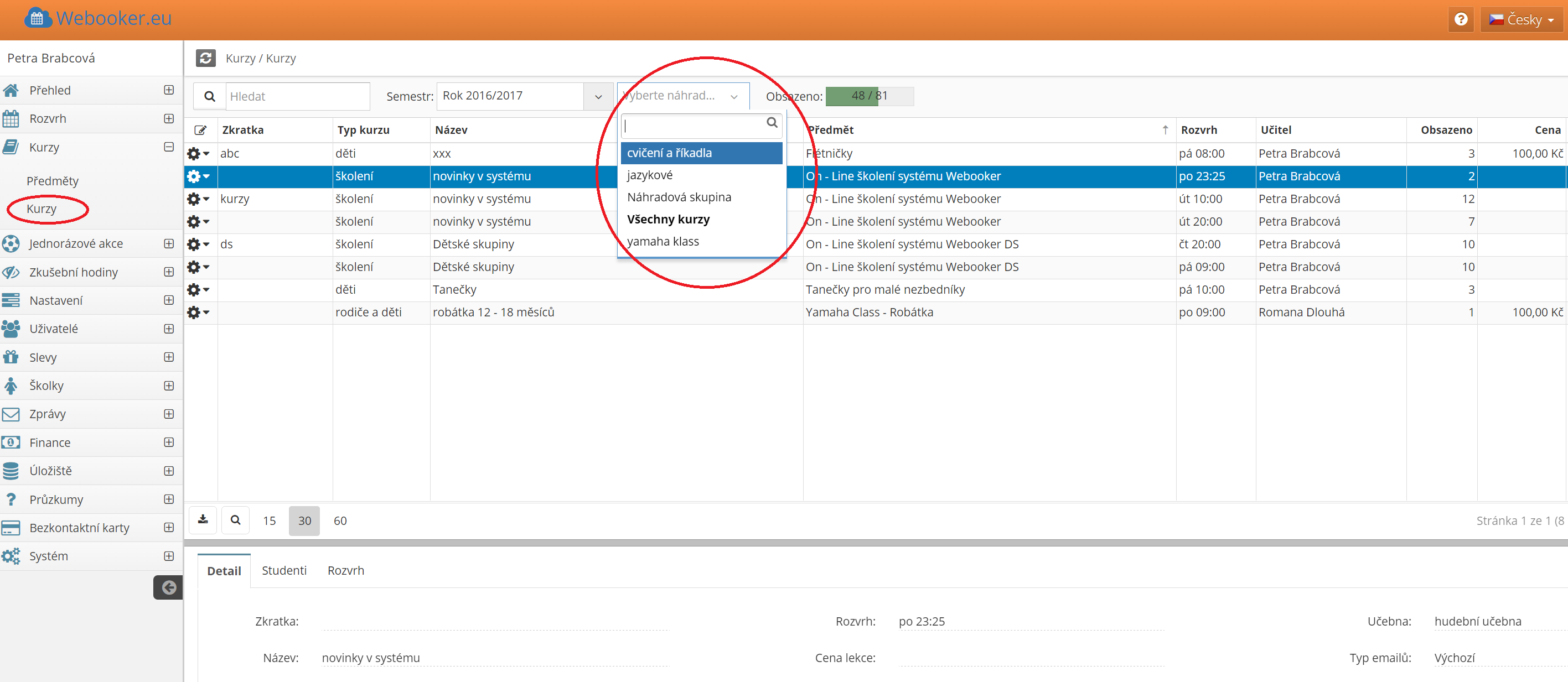Switch to the Studenti tab

284,570
